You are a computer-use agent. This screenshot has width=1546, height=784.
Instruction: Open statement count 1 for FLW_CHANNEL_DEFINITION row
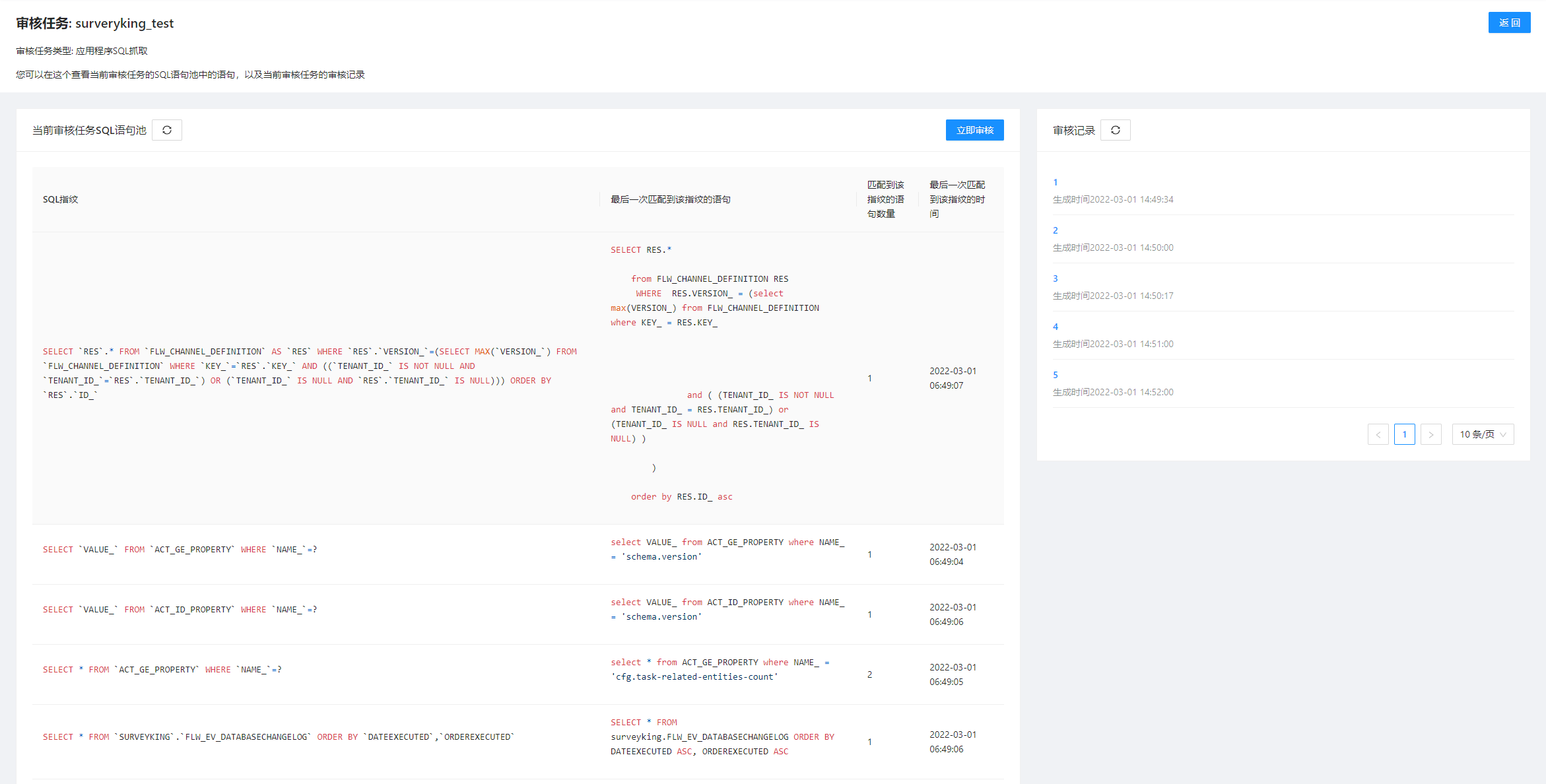[869, 378]
